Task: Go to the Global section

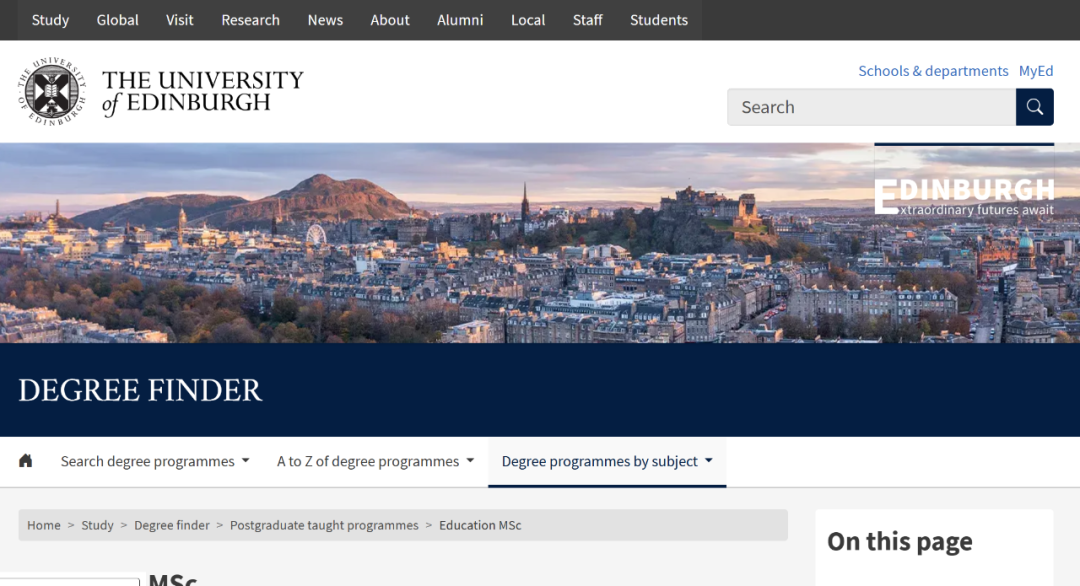Action: point(117,20)
